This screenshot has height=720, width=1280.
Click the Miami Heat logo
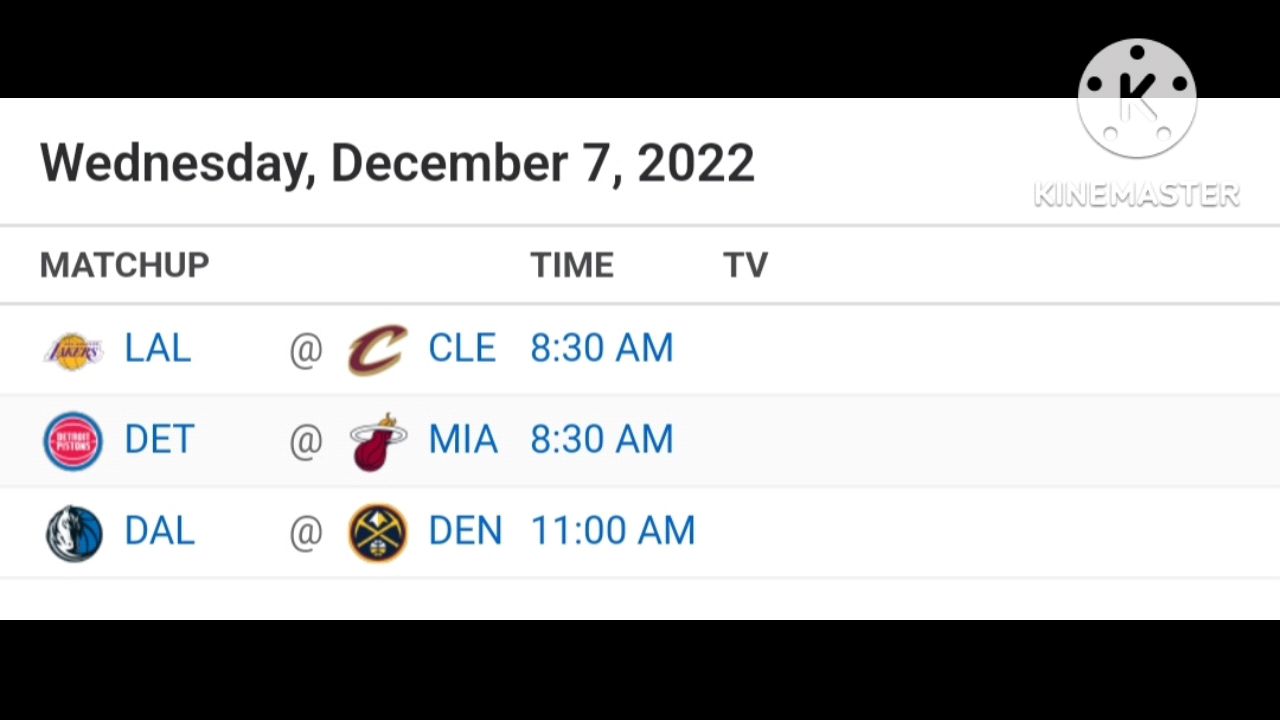click(378, 441)
